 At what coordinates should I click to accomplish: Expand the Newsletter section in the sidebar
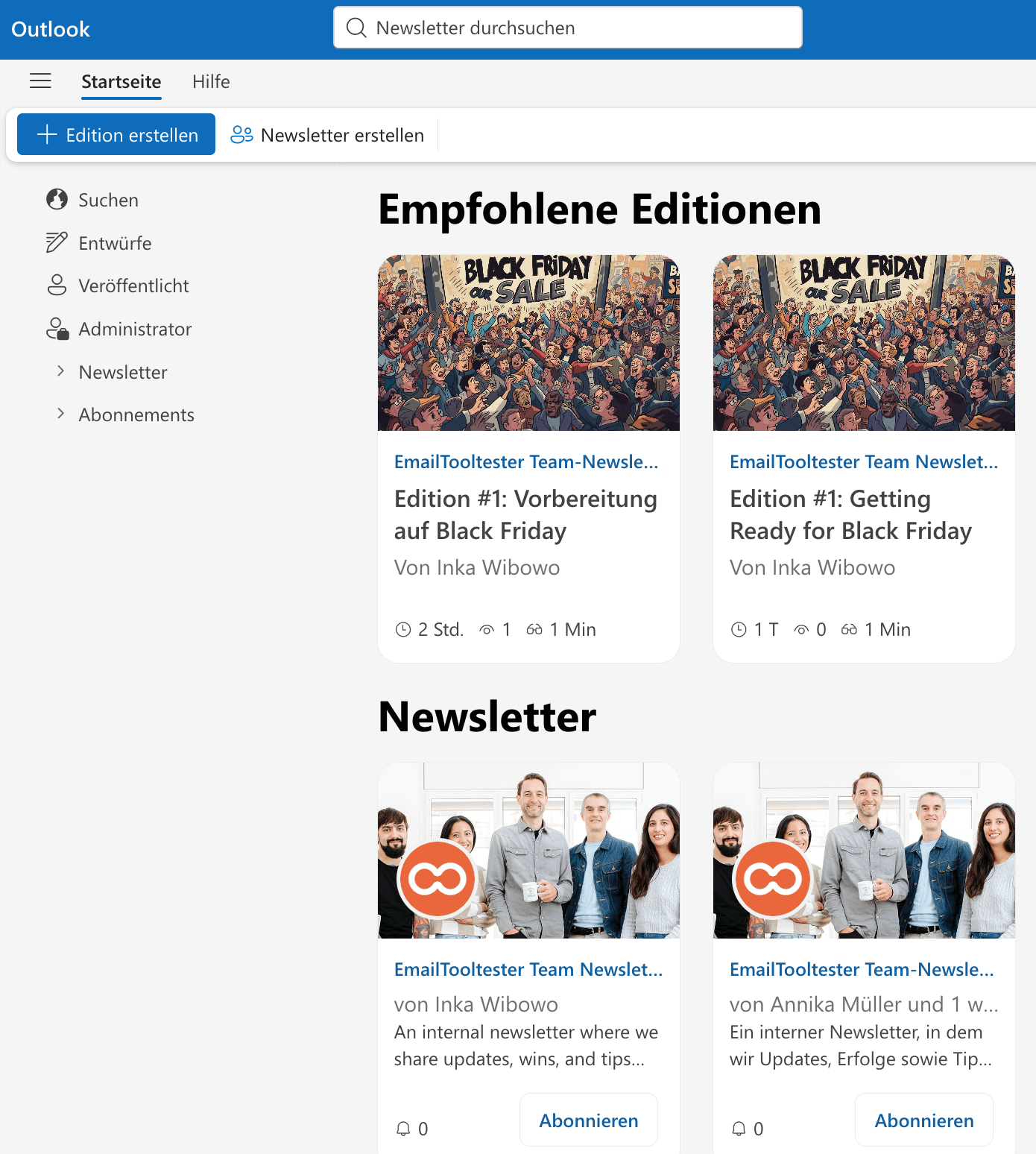[x=61, y=371]
